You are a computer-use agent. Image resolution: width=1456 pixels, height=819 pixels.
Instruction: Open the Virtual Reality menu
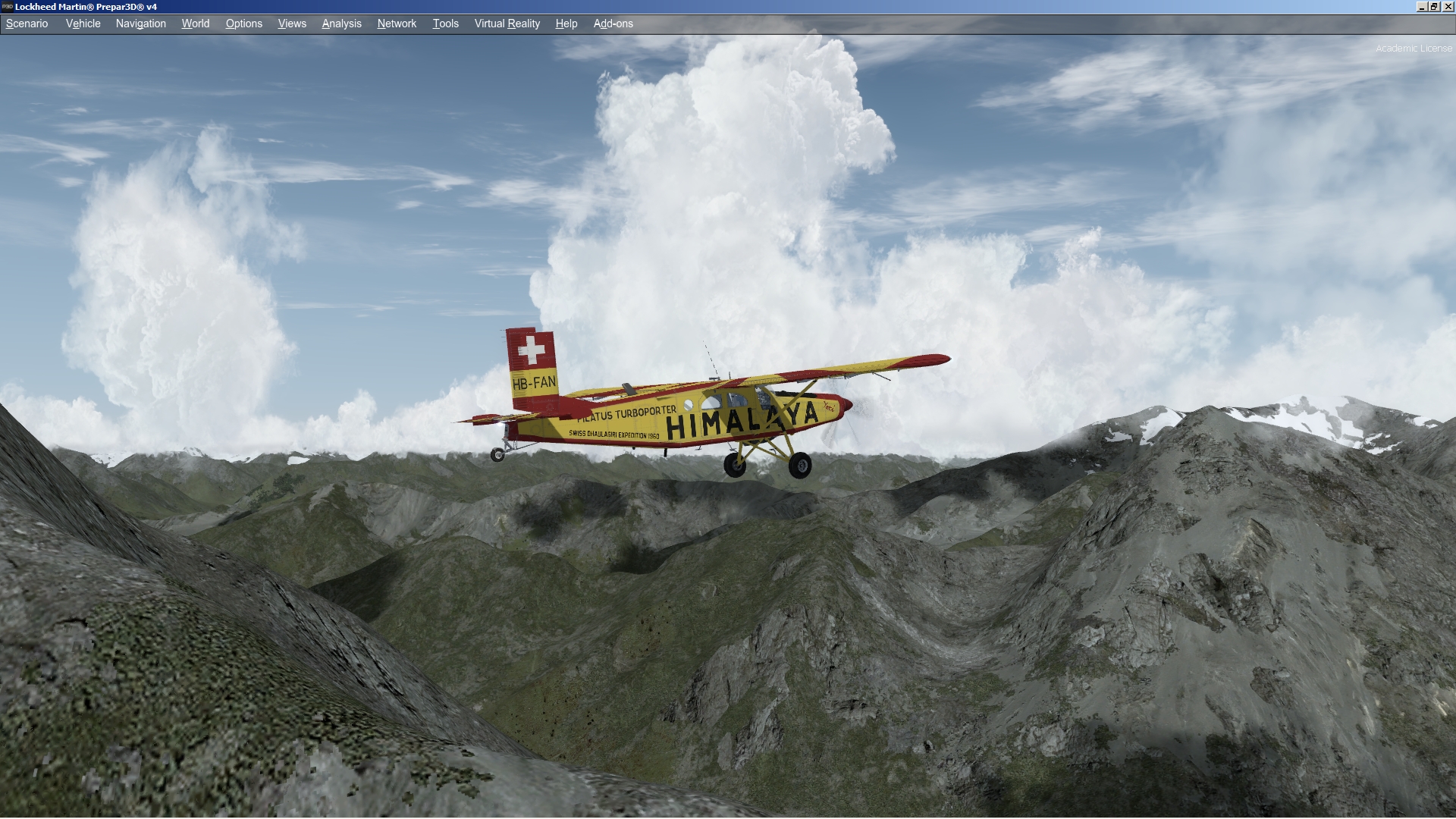click(x=507, y=24)
